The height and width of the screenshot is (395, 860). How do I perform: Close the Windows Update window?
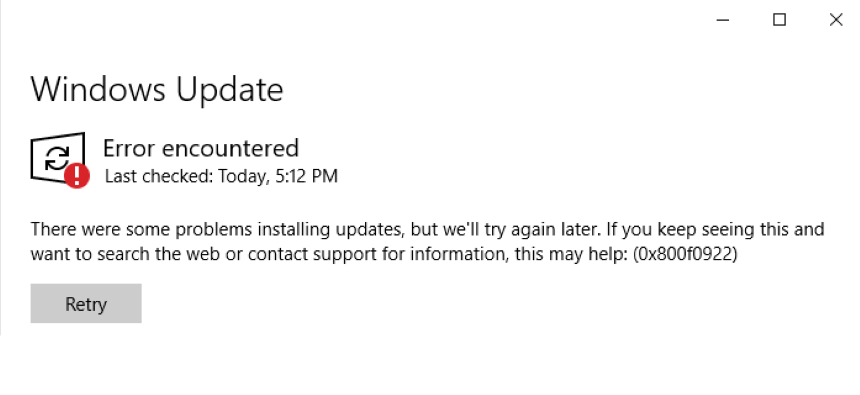[836, 20]
